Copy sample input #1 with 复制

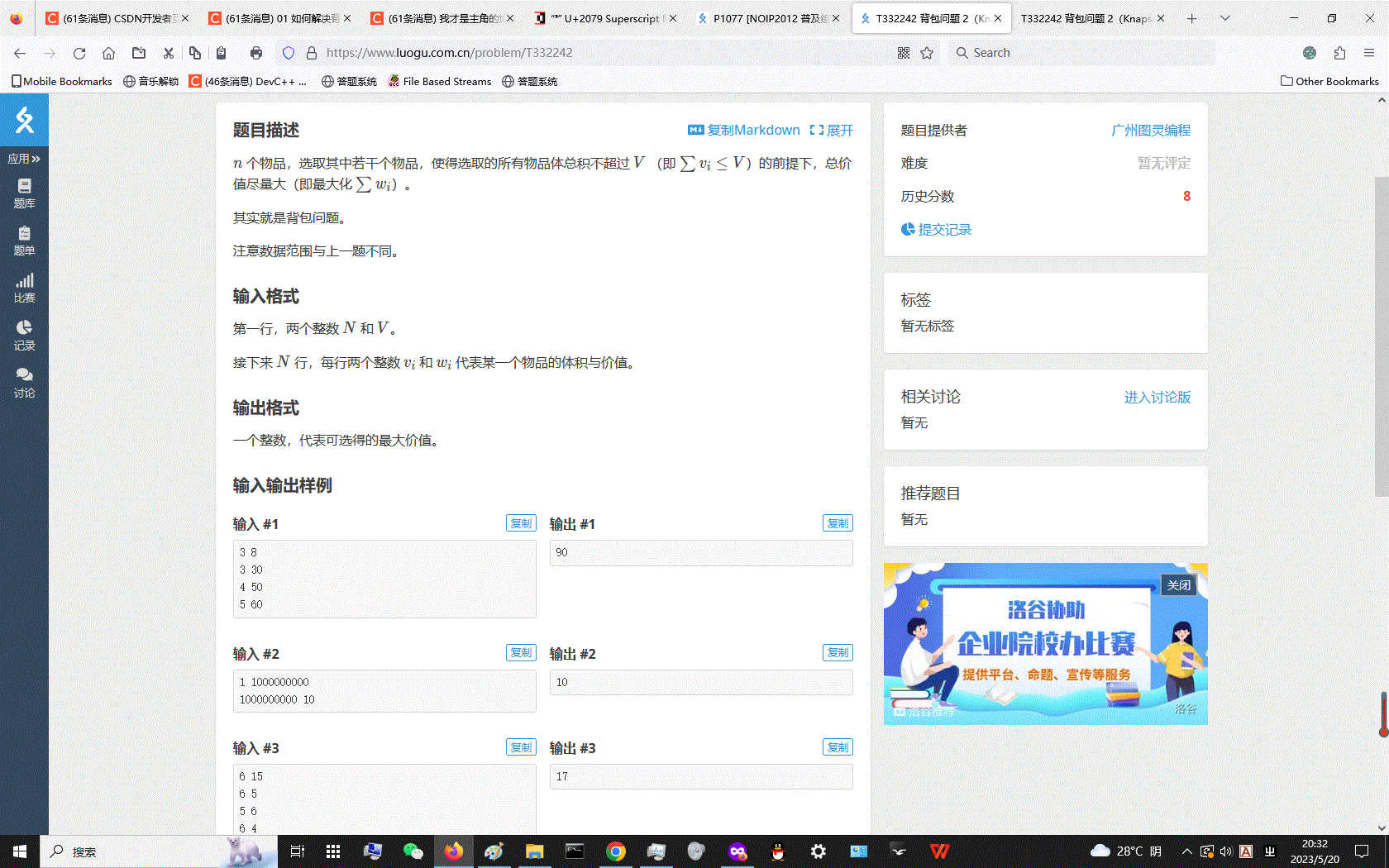521,523
